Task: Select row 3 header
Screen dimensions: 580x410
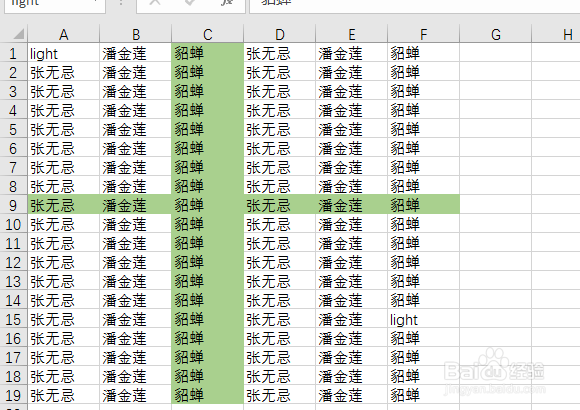Action: (x=14, y=91)
